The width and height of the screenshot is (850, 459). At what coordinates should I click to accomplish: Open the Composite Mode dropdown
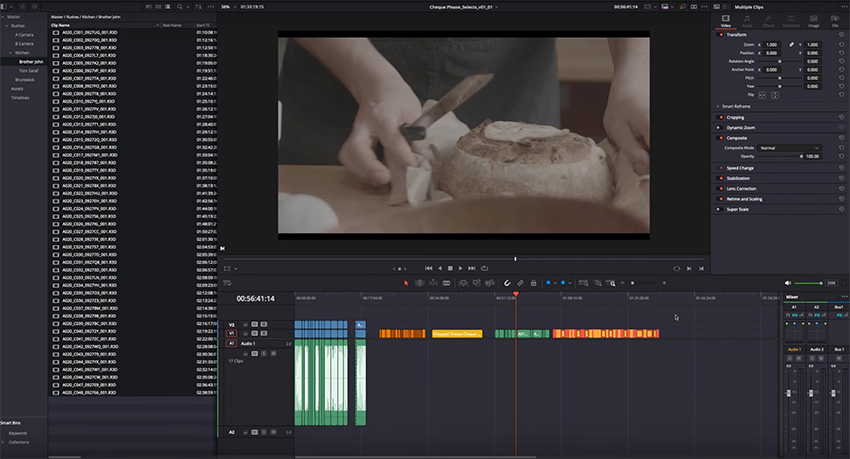(788, 147)
